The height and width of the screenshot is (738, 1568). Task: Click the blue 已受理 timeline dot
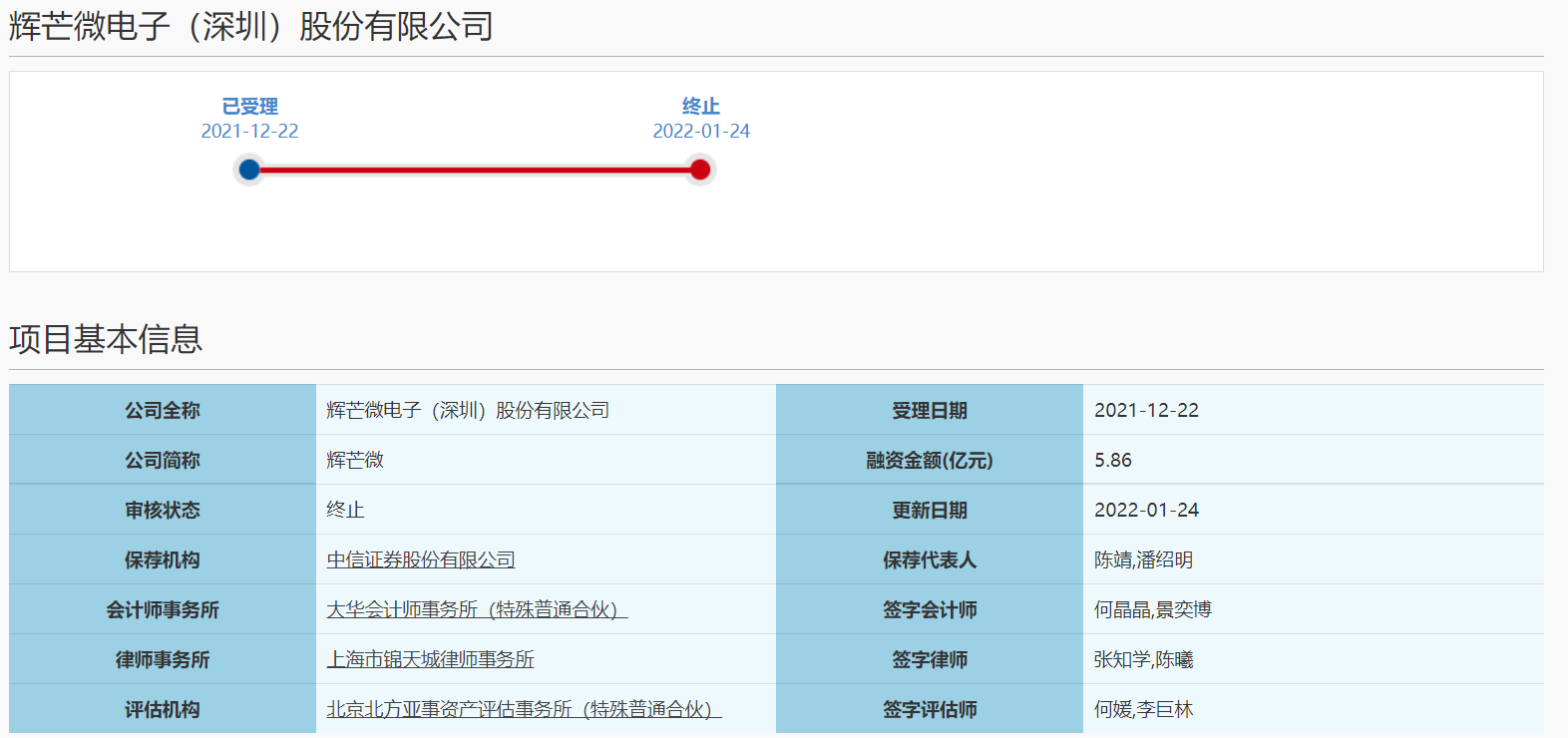(x=249, y=170)
